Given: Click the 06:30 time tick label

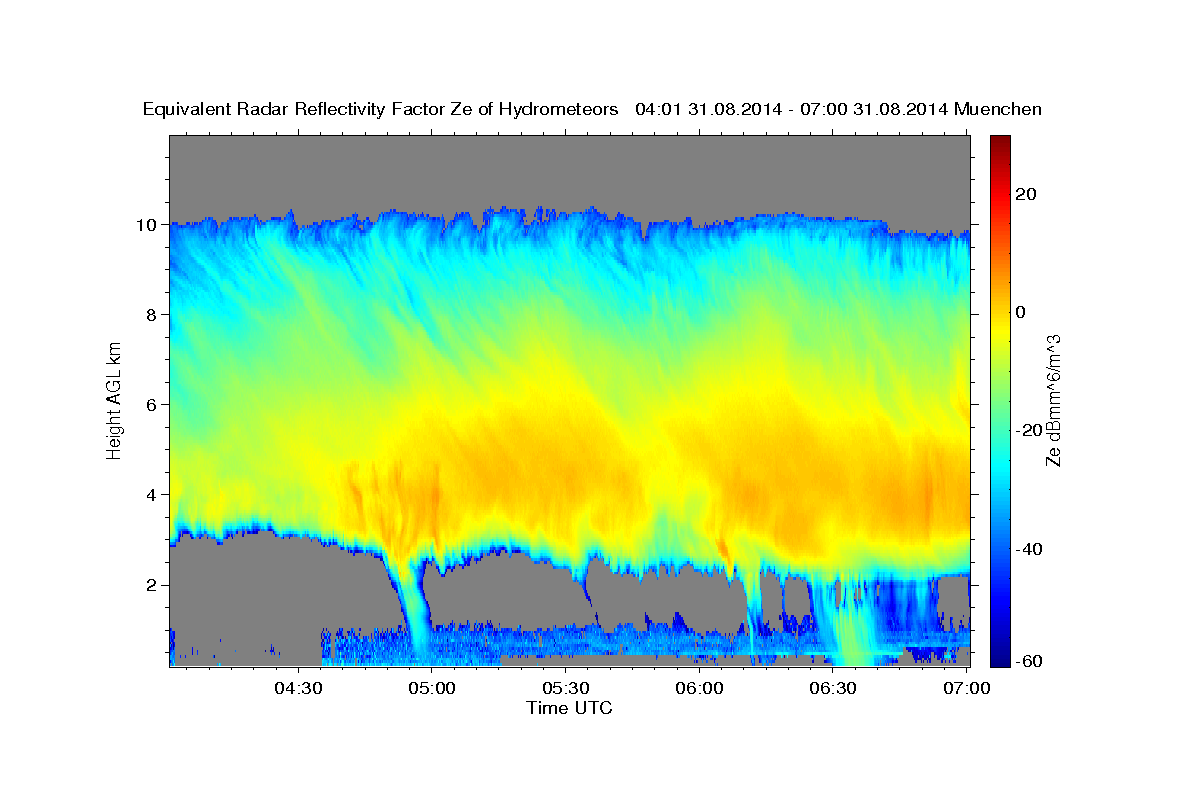Looking at the screenshot, I should [832, 688].
